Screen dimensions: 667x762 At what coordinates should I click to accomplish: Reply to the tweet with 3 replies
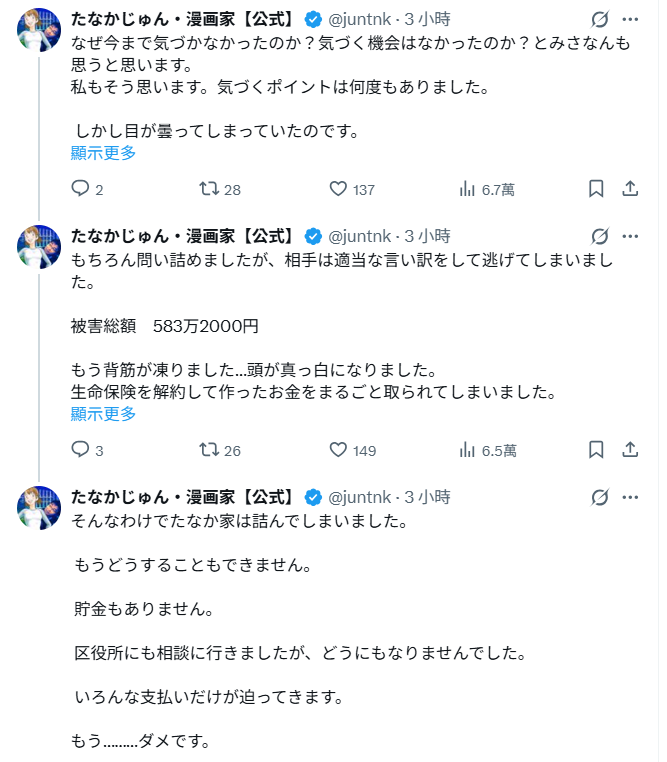click(81, 450)
